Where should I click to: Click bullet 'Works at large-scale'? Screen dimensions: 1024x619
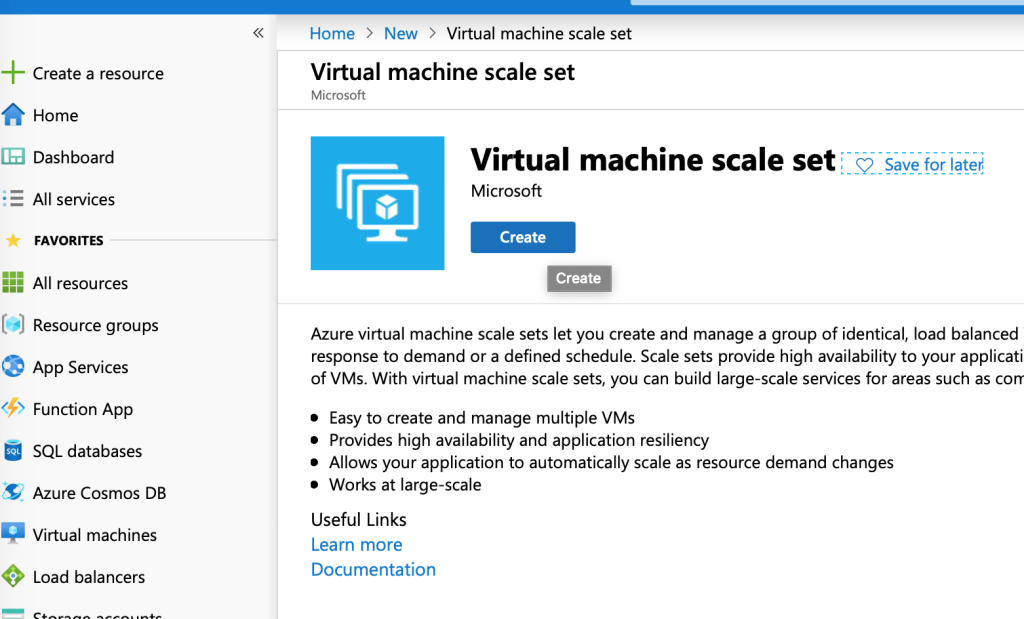click(x=405, y=485)
